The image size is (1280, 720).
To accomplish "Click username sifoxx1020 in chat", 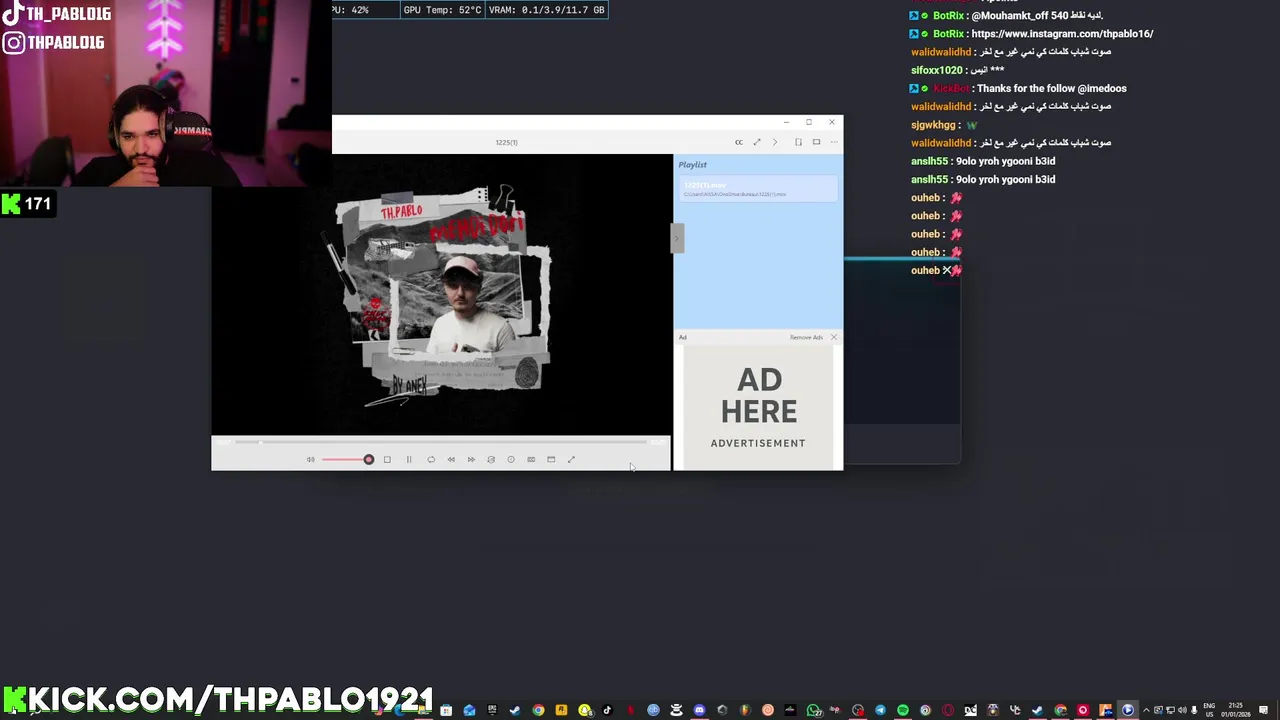I will (x=937, y=70).
